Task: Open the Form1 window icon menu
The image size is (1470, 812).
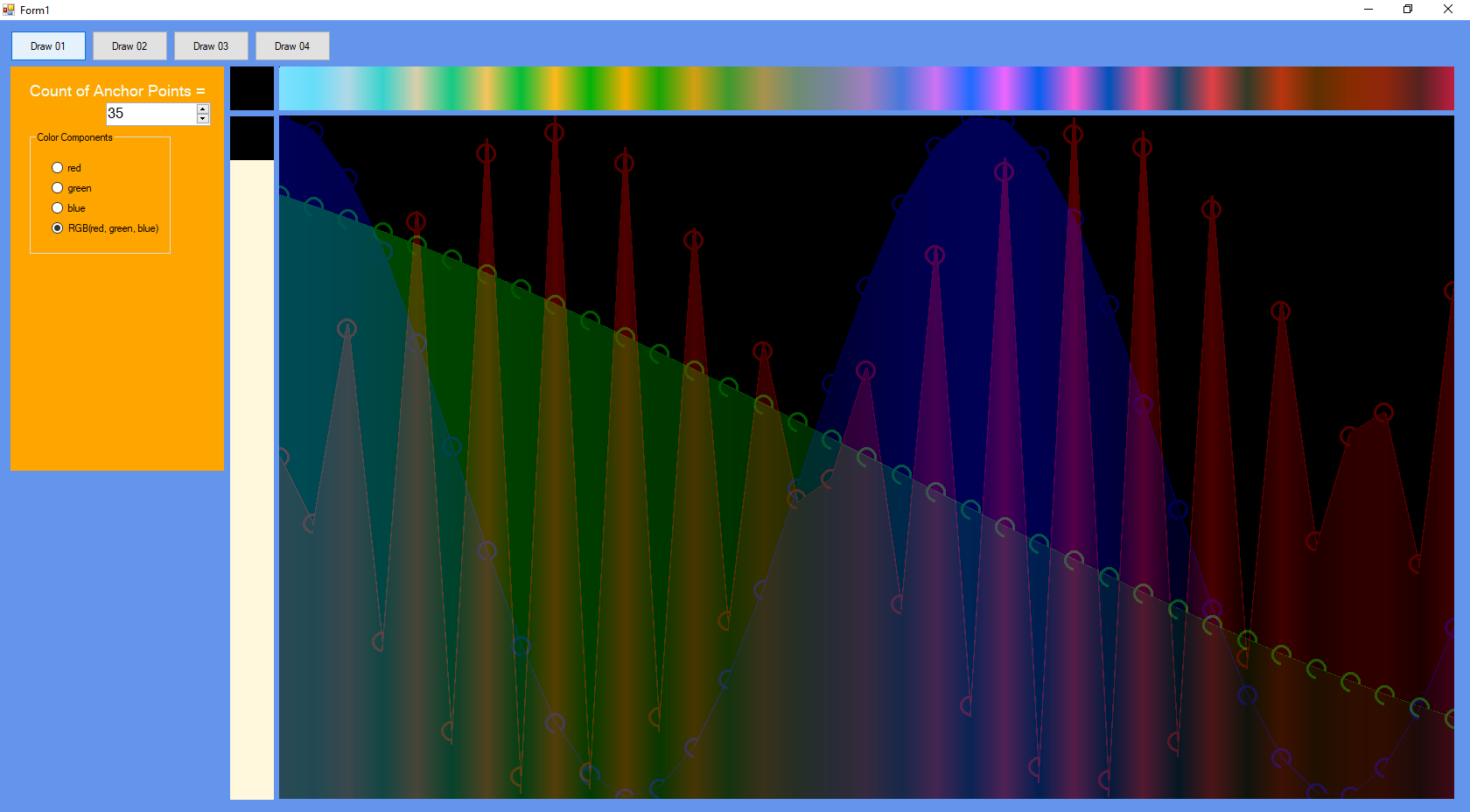Action: (9, 10)
